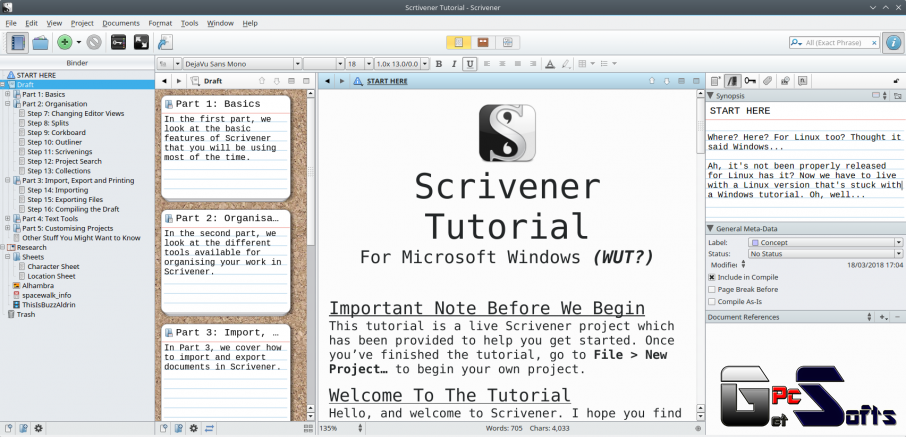Open the Label dropdown showing Concept
The width and height of the screenshot is (906, 437).
click(826, 243)
